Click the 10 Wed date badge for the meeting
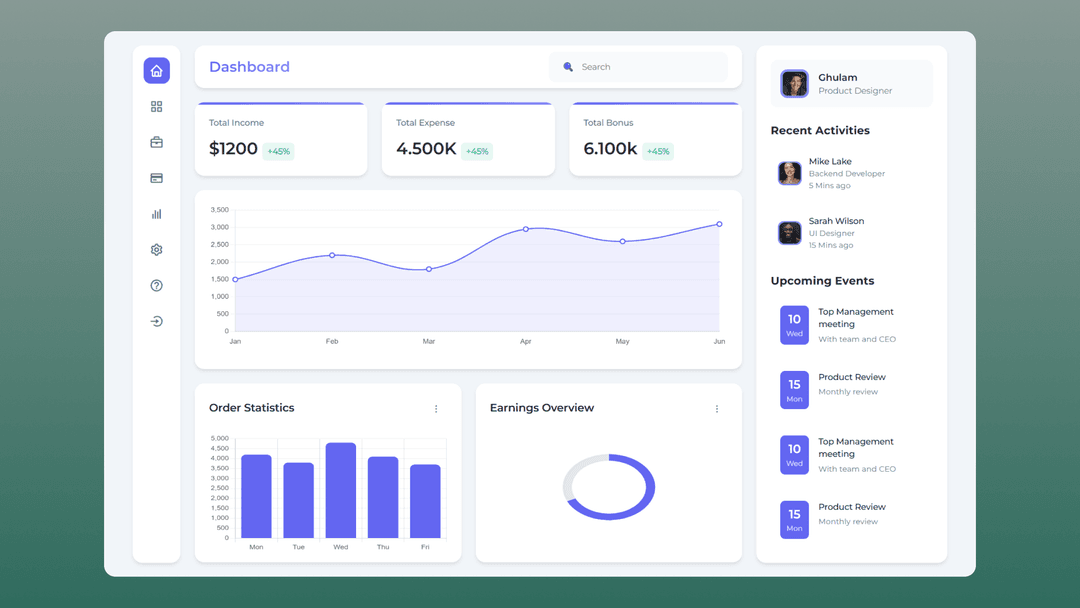 (793, 325)
